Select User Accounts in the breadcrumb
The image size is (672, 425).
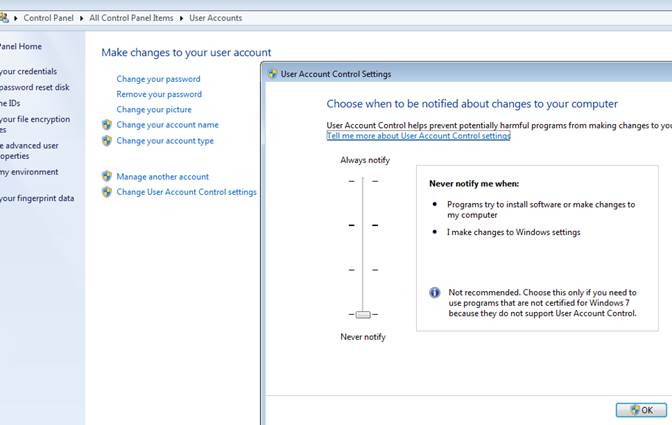click(216, 18)
